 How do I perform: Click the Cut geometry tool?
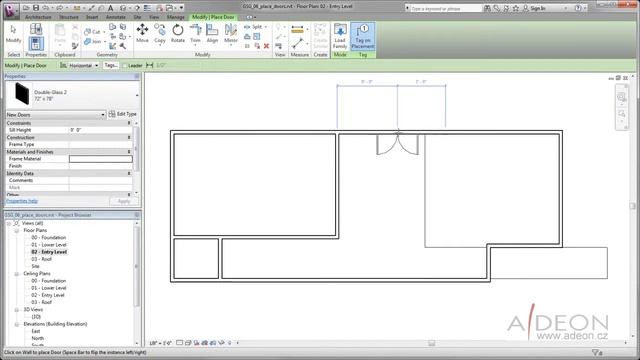(93, 31)
